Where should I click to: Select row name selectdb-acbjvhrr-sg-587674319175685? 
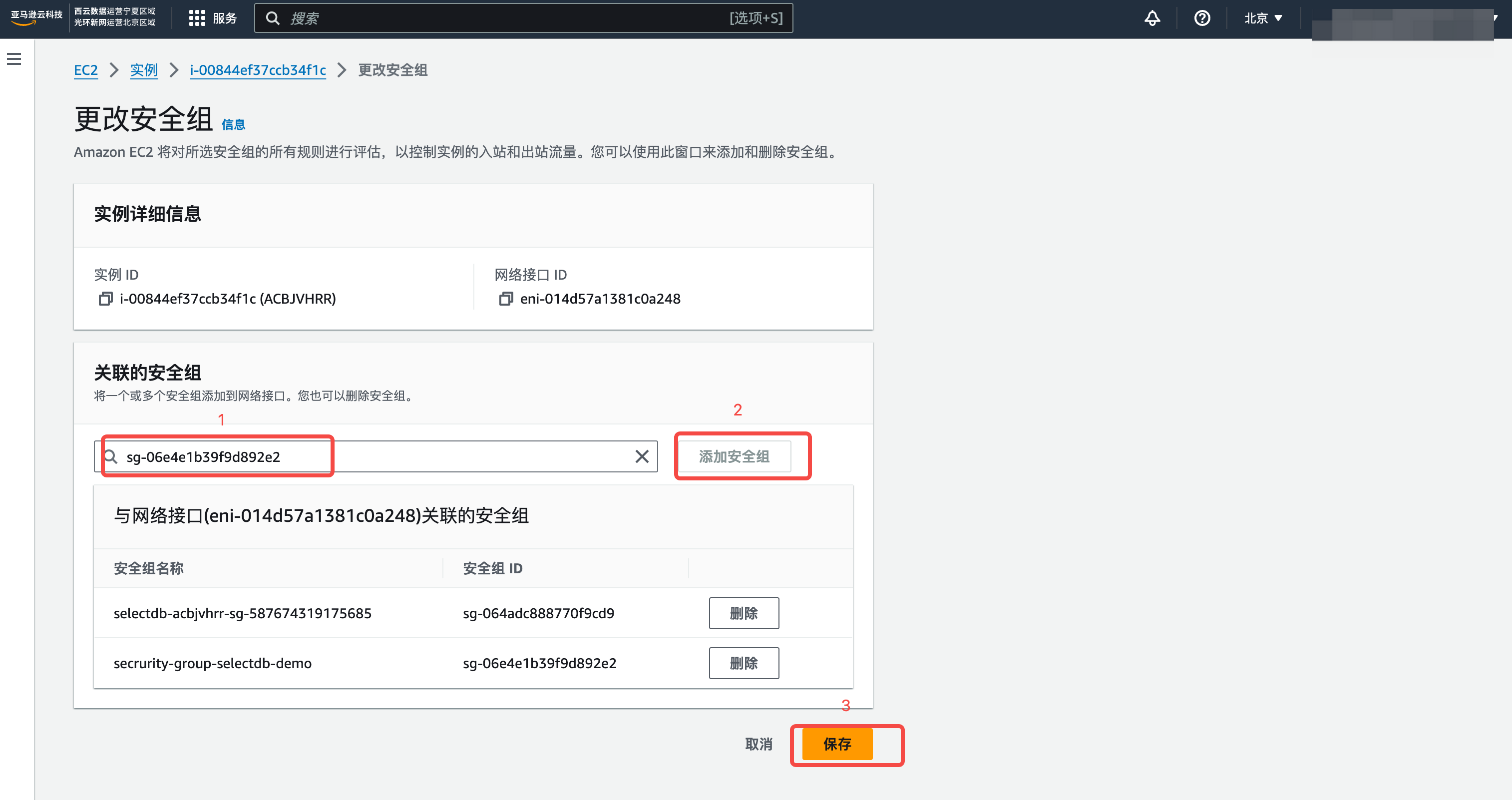click(x=242, y=613)
